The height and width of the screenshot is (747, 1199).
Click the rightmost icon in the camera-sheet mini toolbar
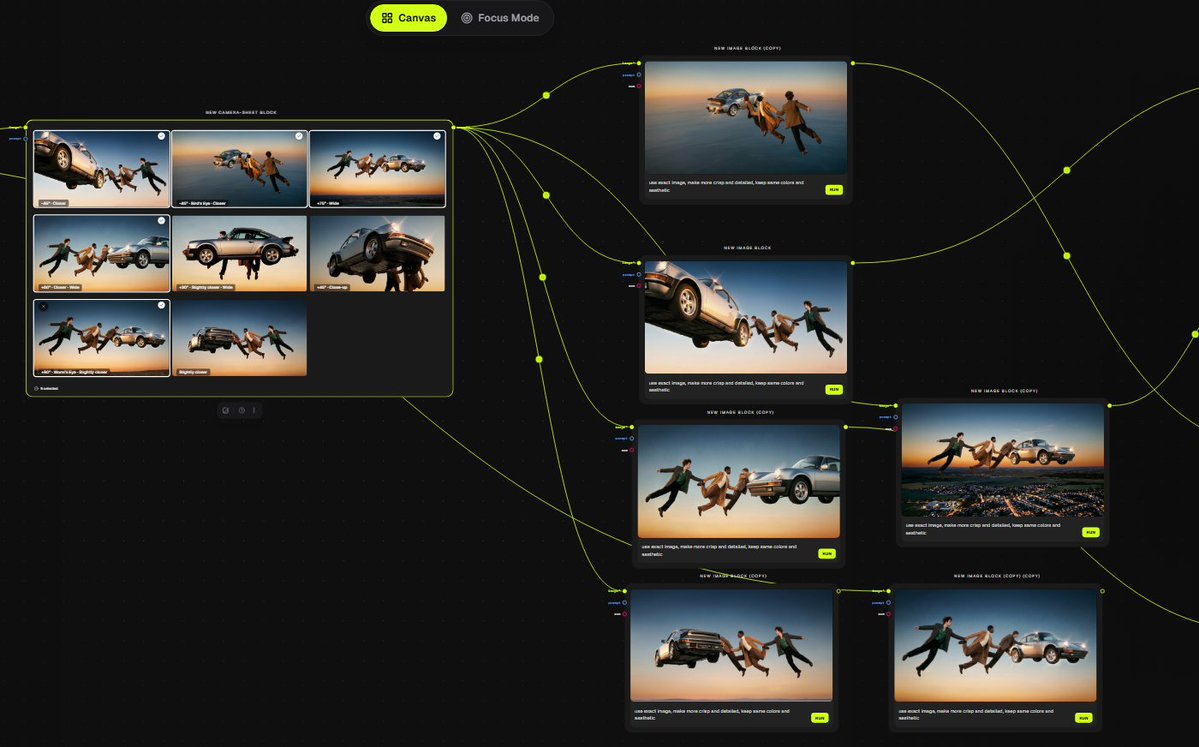tap(254, 410)
